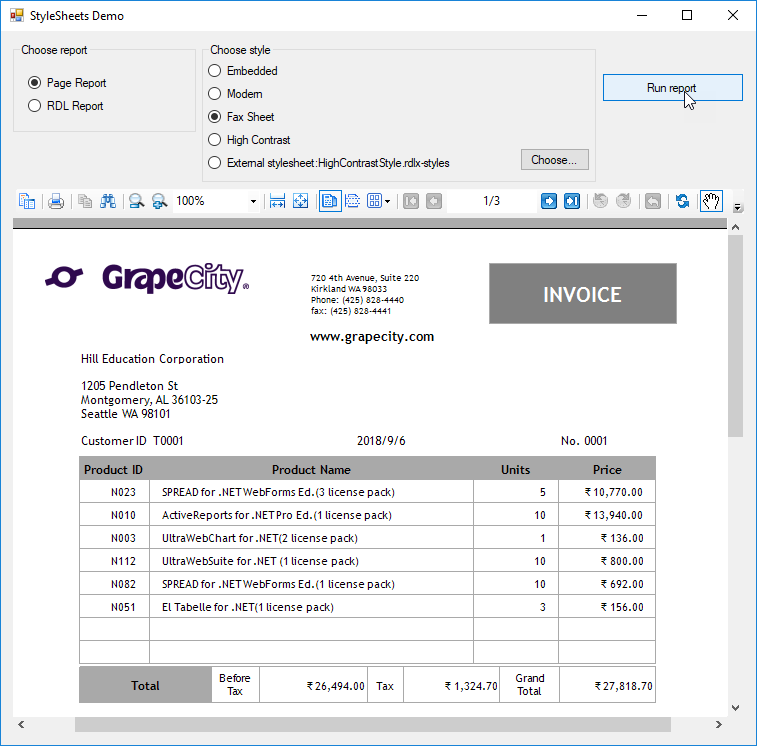Select the Page Report radio button
Viewport: 757px width, 746px height.
(34, 83)
